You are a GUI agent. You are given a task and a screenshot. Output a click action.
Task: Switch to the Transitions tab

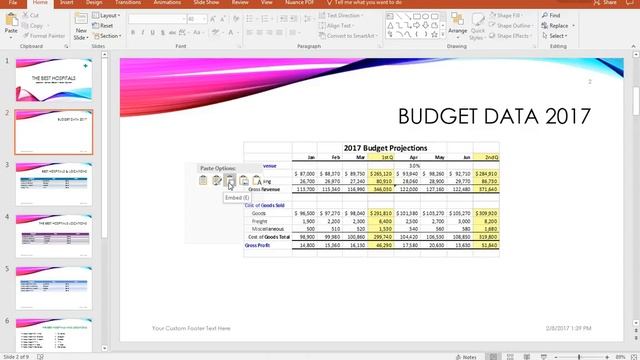click(x=128, y=2)
